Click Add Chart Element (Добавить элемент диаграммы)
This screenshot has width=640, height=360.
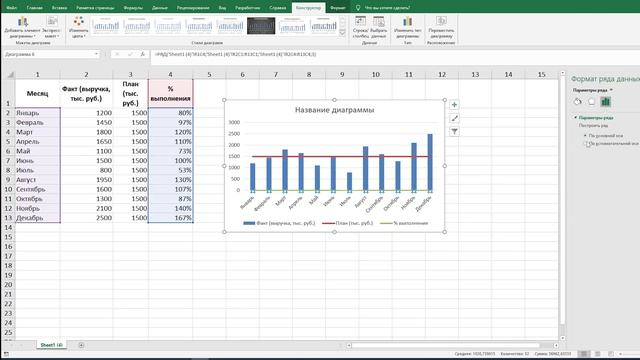22,27
